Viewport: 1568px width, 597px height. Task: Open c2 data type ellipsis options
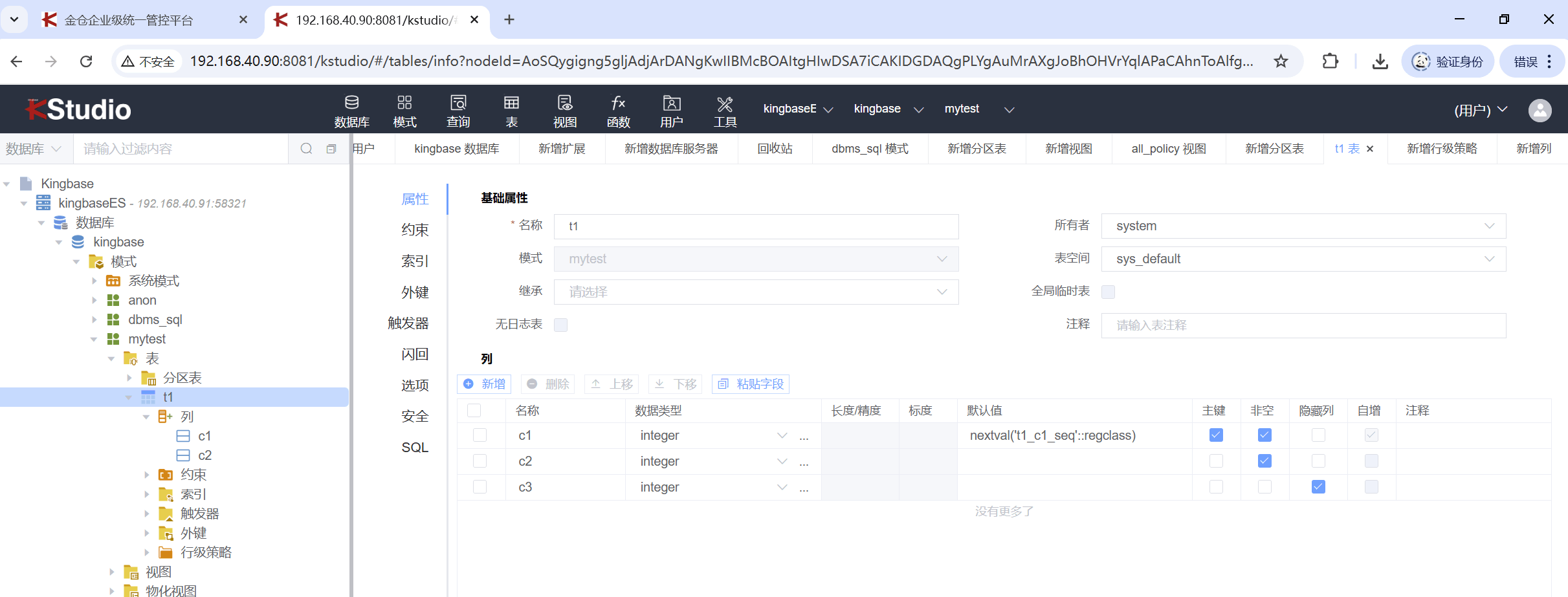coord(804,462)
